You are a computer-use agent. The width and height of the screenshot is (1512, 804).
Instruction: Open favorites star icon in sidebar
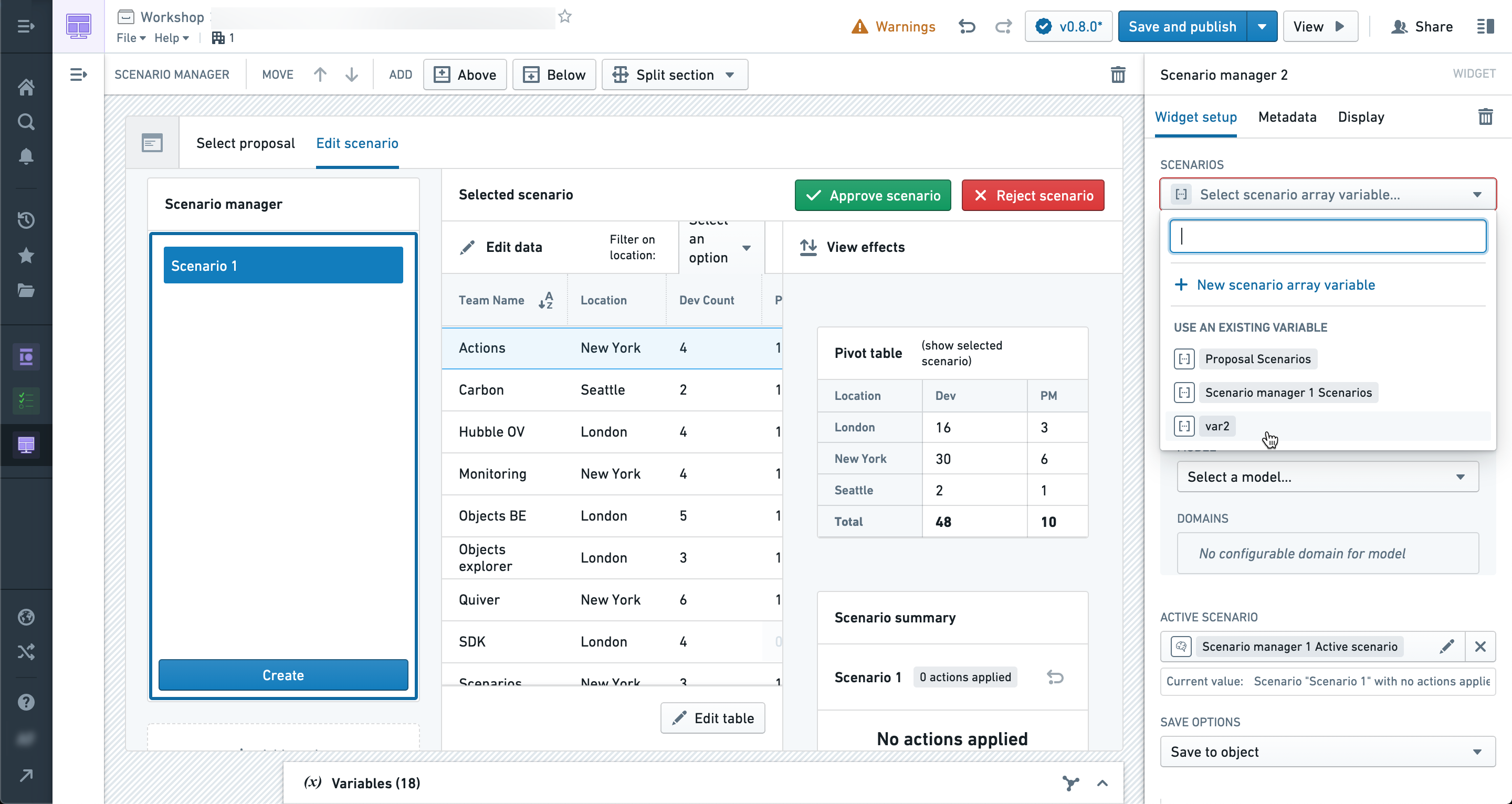(26, 255)
